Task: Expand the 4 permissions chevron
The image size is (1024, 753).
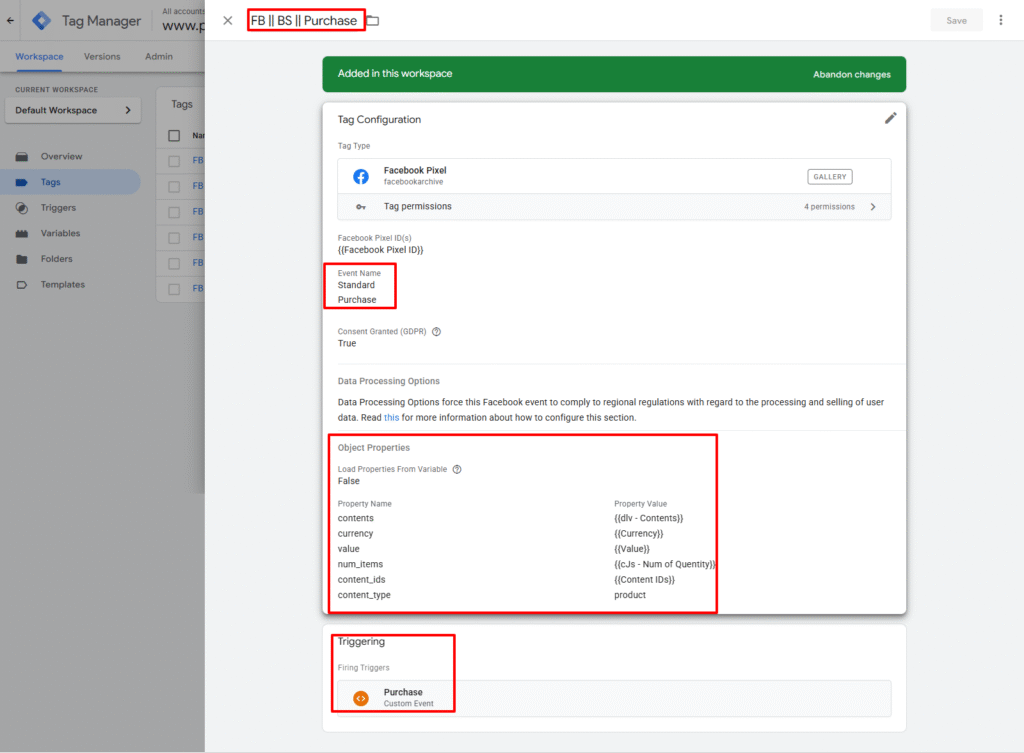Action: 873,207
